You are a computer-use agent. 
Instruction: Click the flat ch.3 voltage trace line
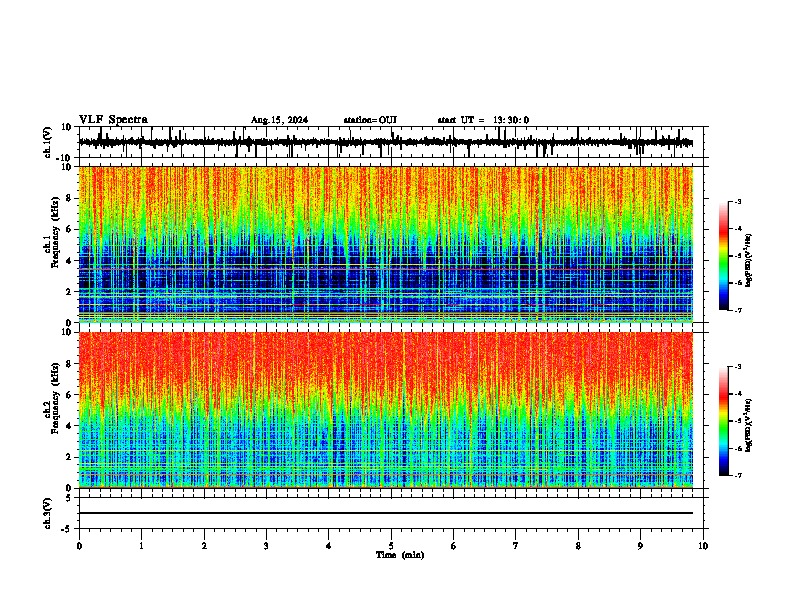[386, 513]
